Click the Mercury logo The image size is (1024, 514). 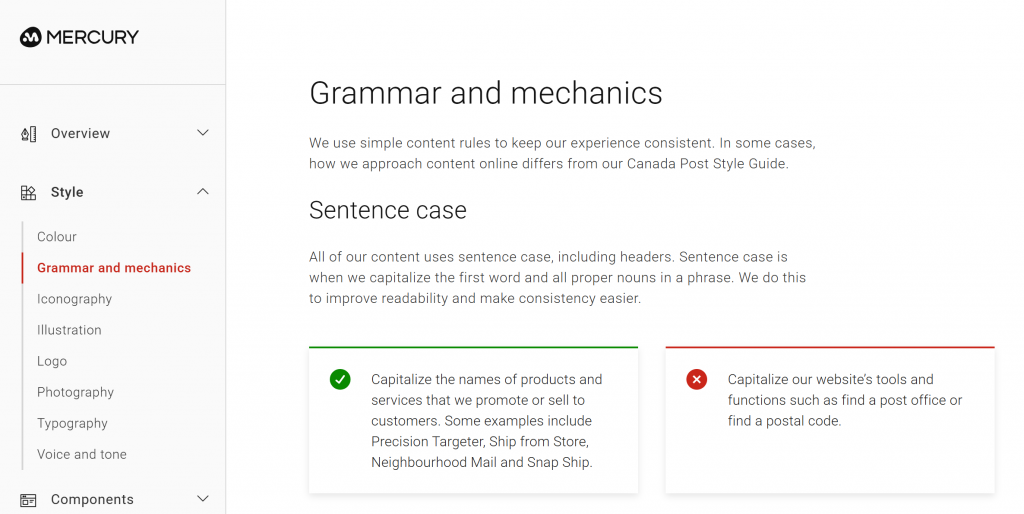click(80, 37)
